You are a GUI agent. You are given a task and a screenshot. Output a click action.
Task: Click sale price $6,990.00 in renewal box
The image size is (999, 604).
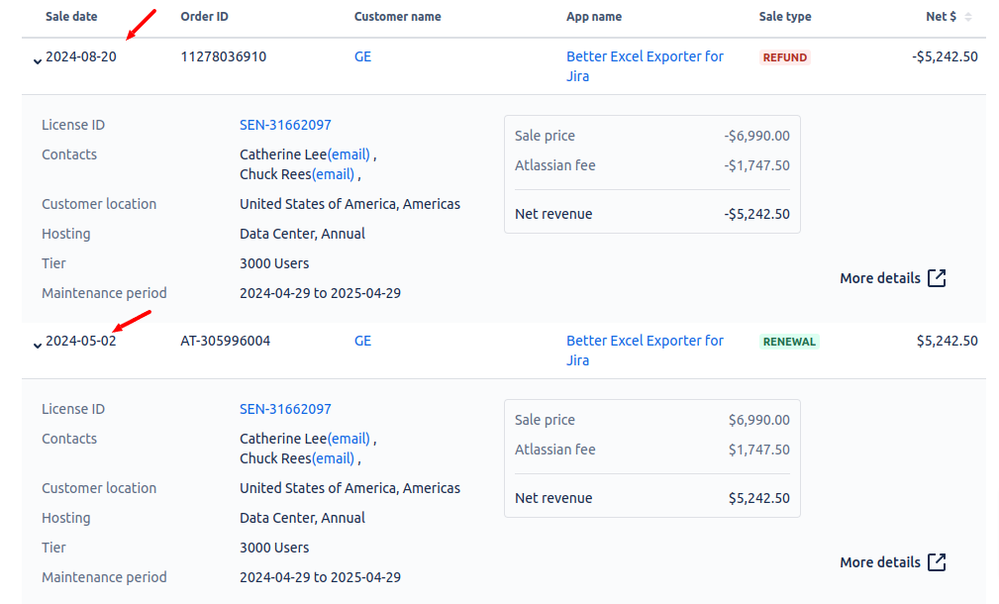759,420
